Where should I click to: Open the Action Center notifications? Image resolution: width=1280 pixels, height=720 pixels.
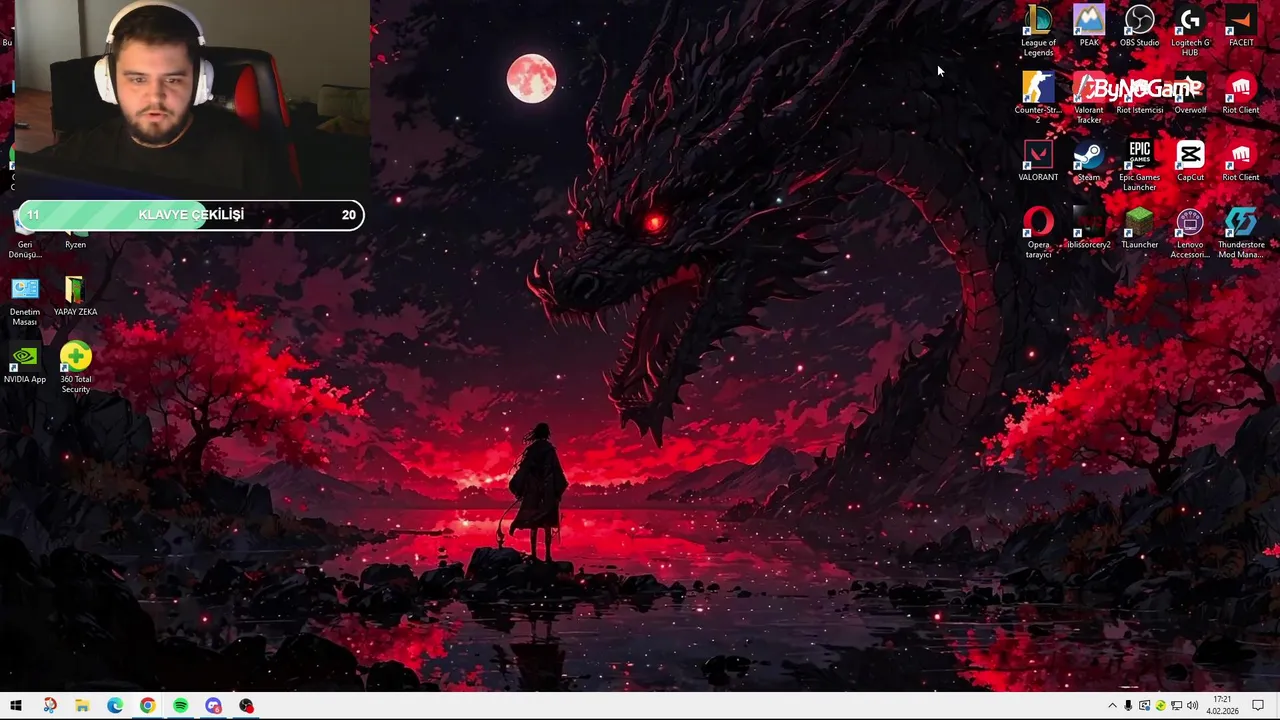pos(1258,706)
